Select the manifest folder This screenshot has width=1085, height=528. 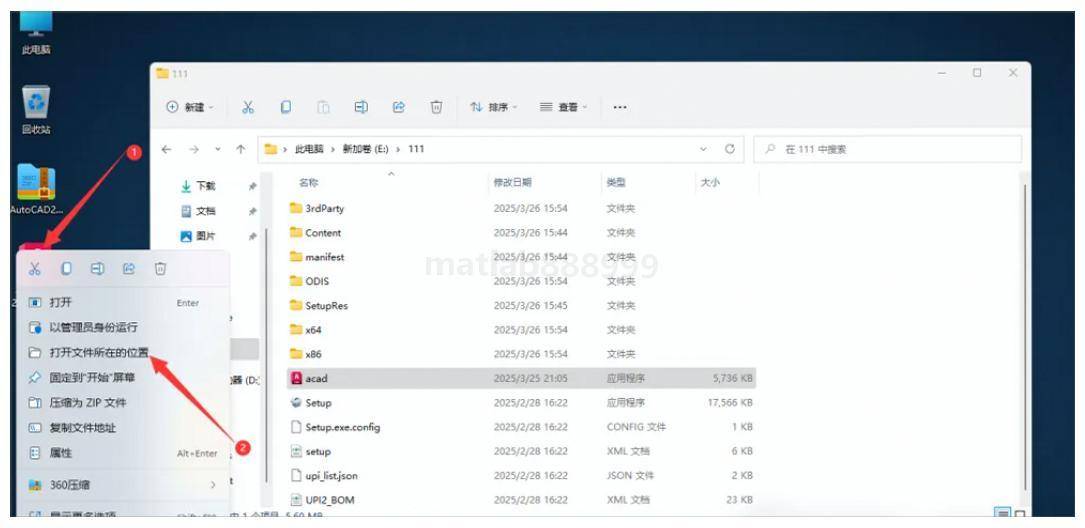(521, 257)
